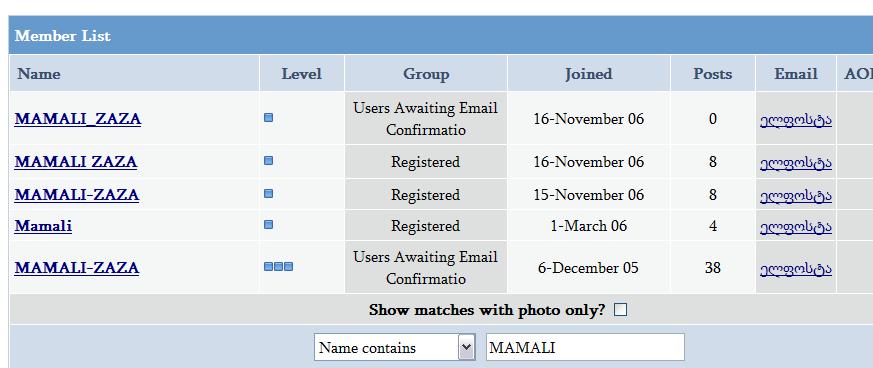Click the Posts column header

(713, 74)
